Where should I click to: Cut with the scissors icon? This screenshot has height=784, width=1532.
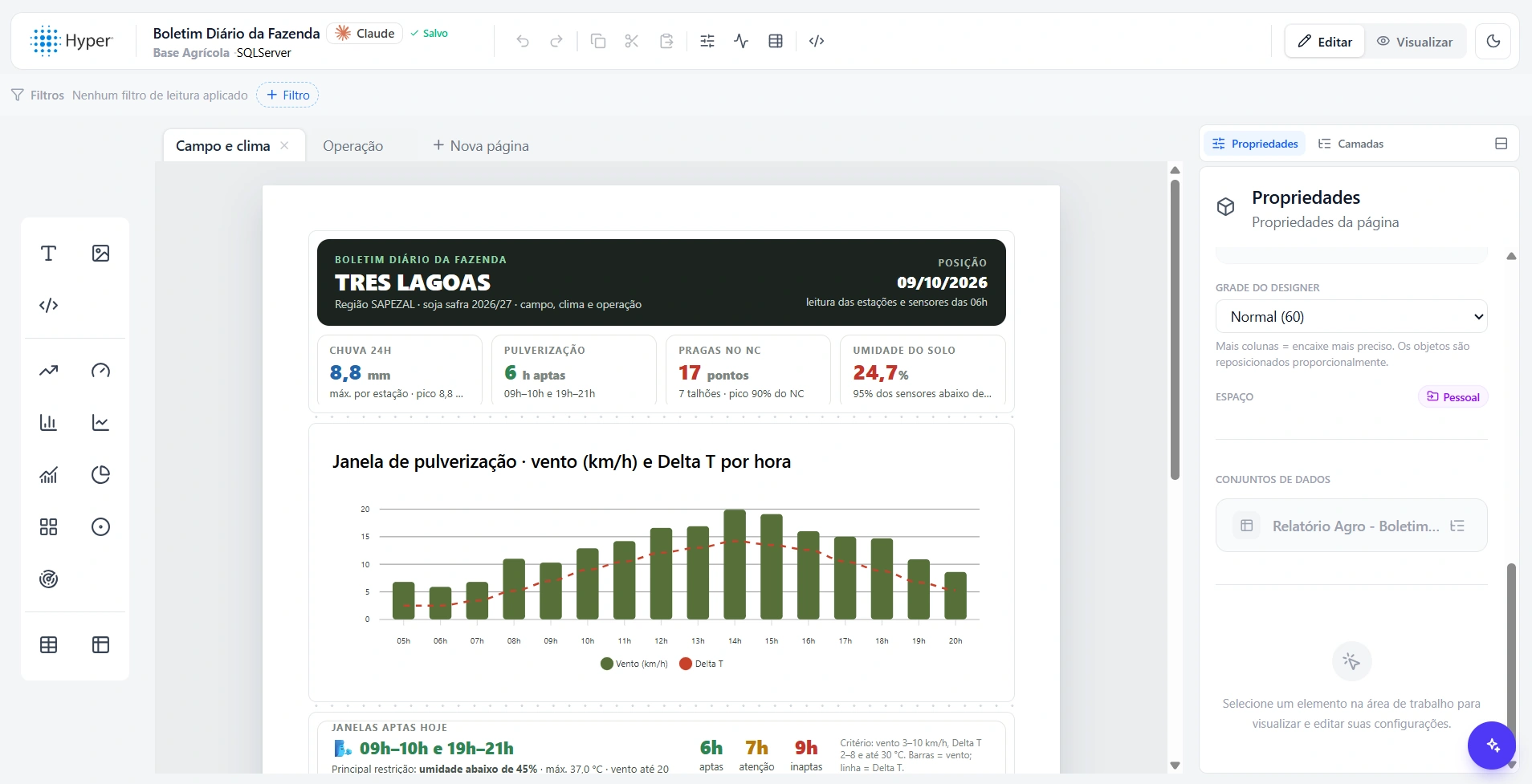(x=632, y=41)
